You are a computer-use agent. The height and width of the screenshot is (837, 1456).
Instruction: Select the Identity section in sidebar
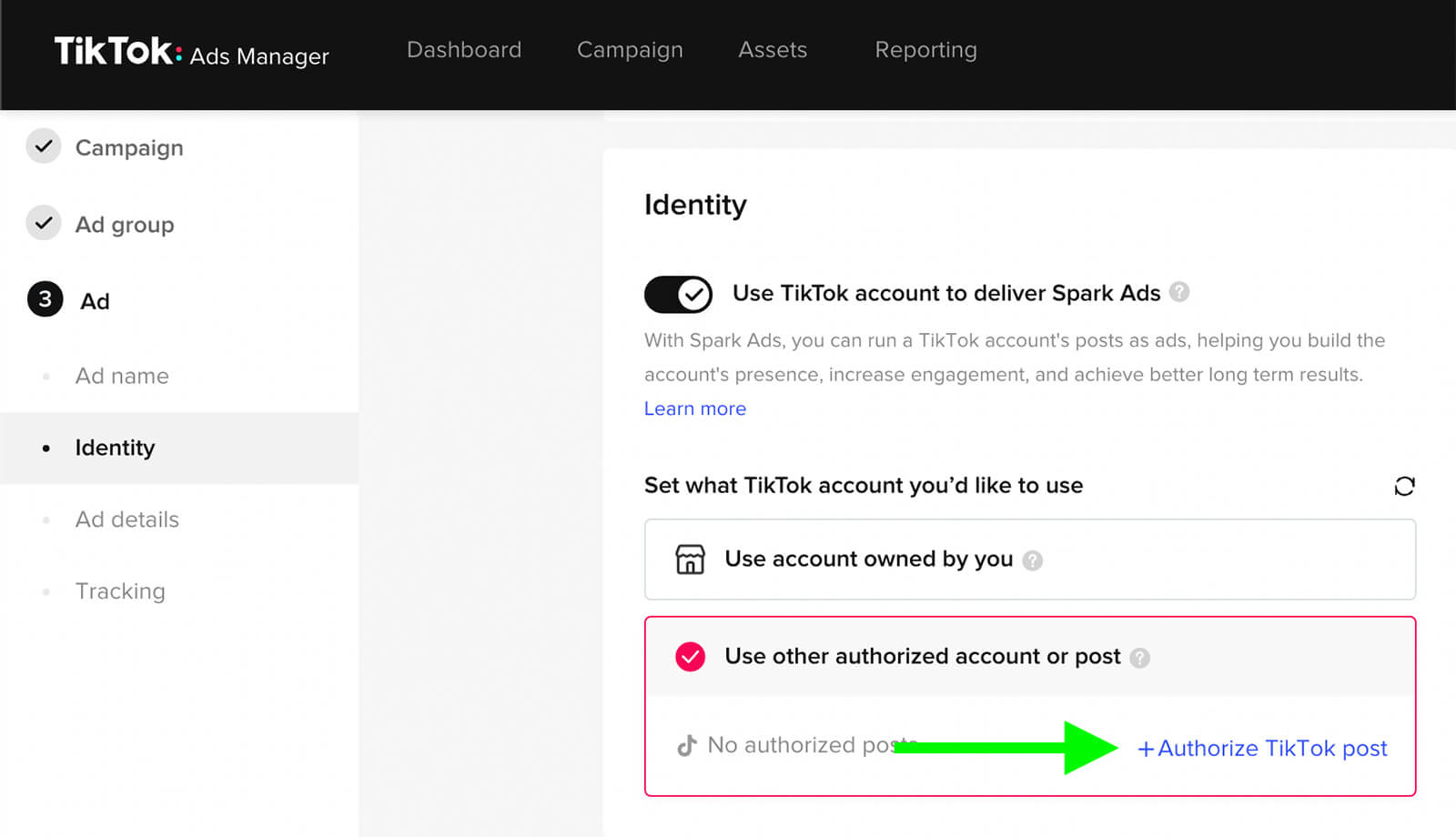(179, 448)
